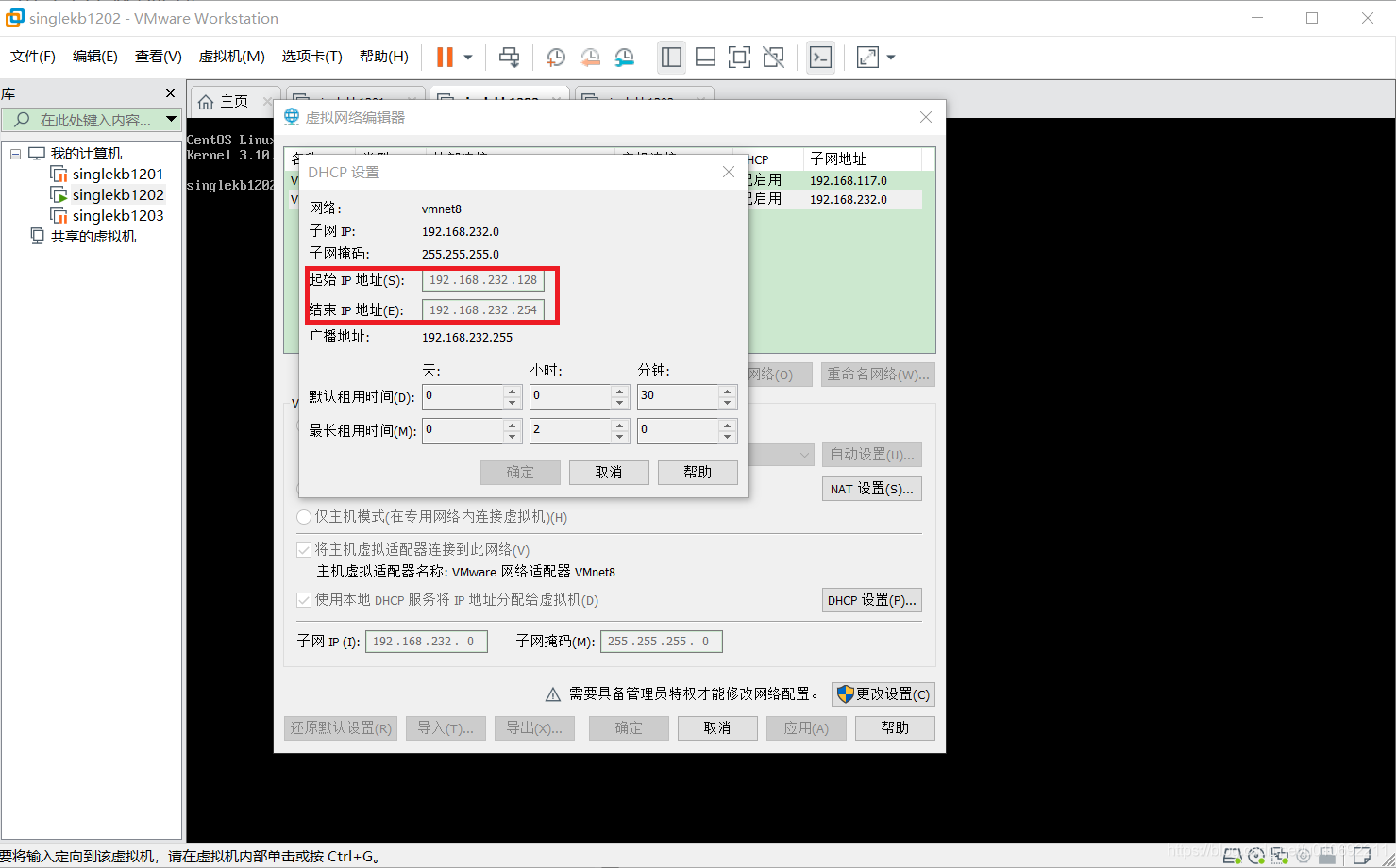Image resolution: width=1396 pixels, height=868 pixels.
Task: Toggle the console view icon
Action: click(x=820, y=58)
